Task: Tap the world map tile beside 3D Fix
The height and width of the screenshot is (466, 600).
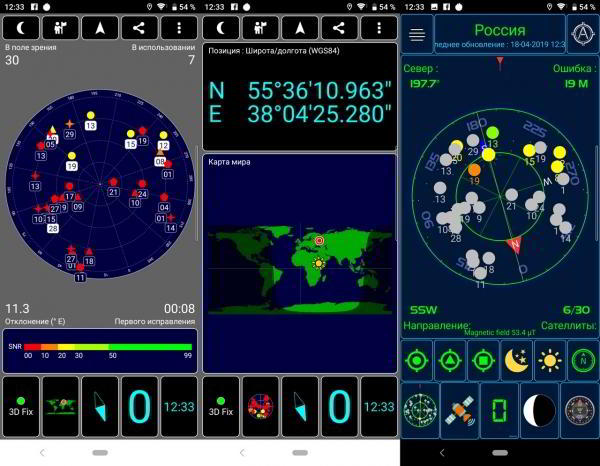Action: (60, 407)
